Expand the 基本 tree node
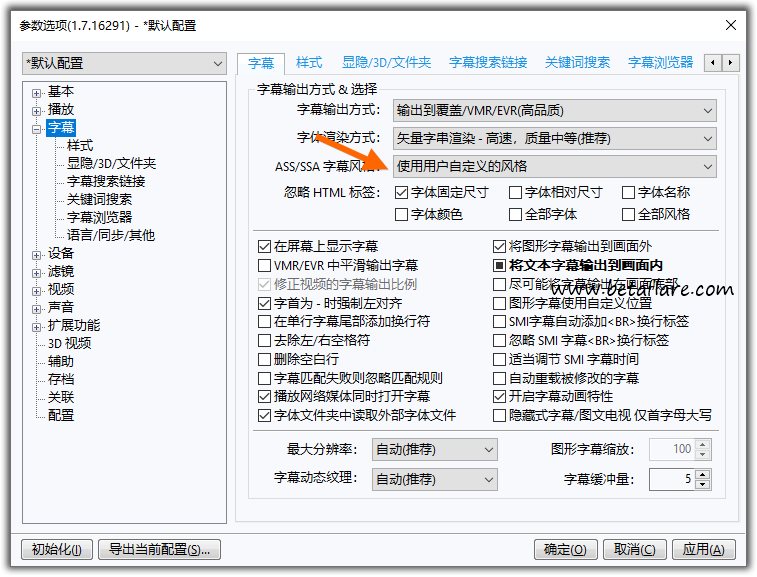Screen dimensions: 757x577 click(x=37, y=92)
